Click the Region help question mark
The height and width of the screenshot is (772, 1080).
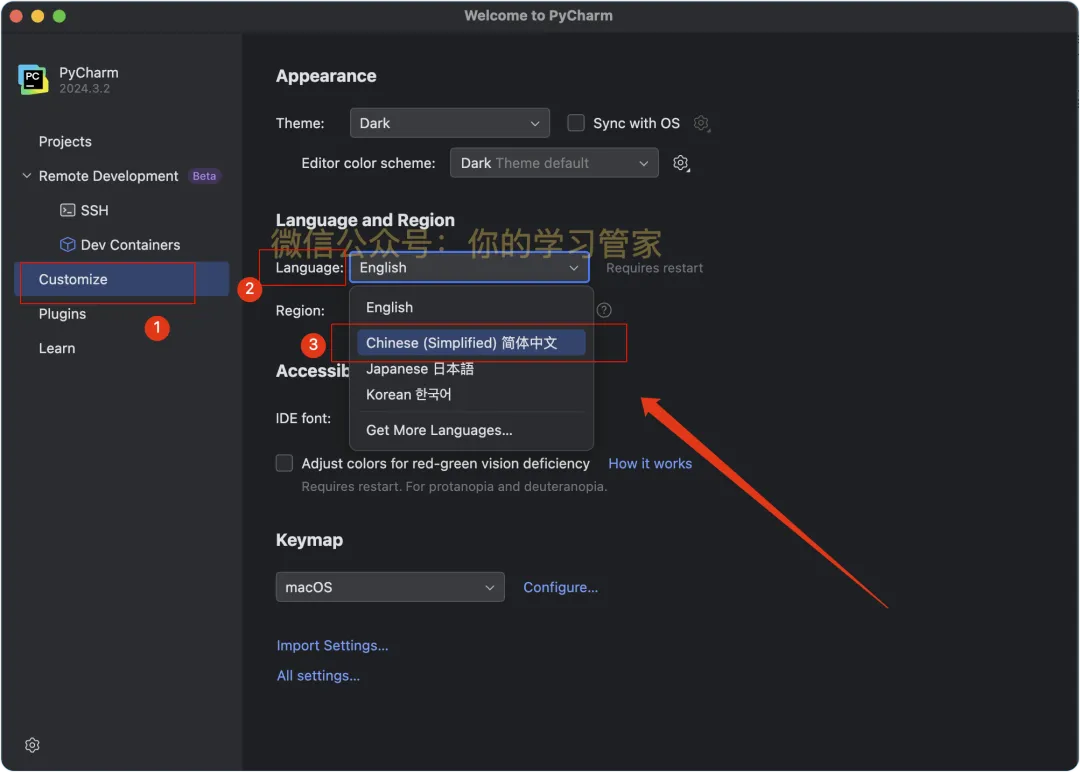[604, 310]
